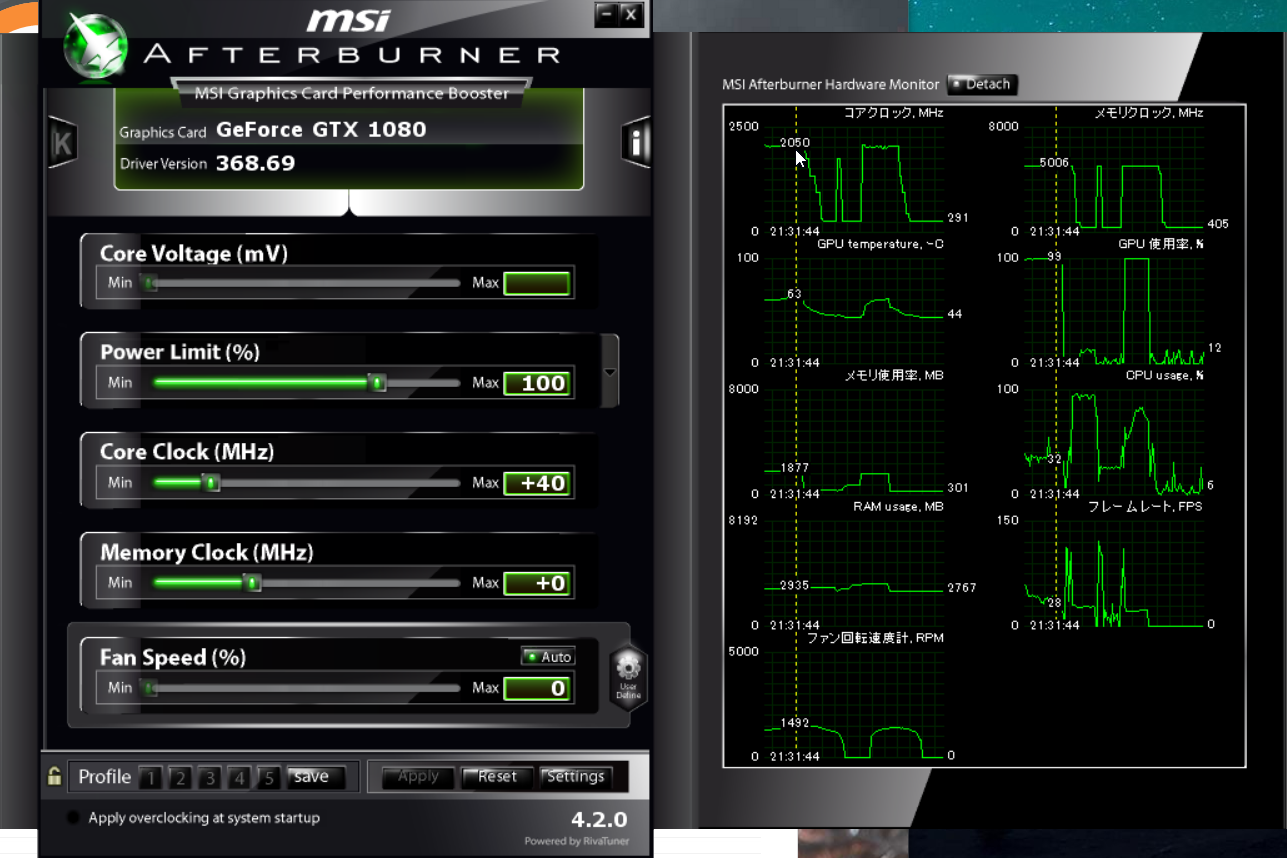Click the Settings button
This screenshot has height=858, width=1287.
(x=576, y=777)
